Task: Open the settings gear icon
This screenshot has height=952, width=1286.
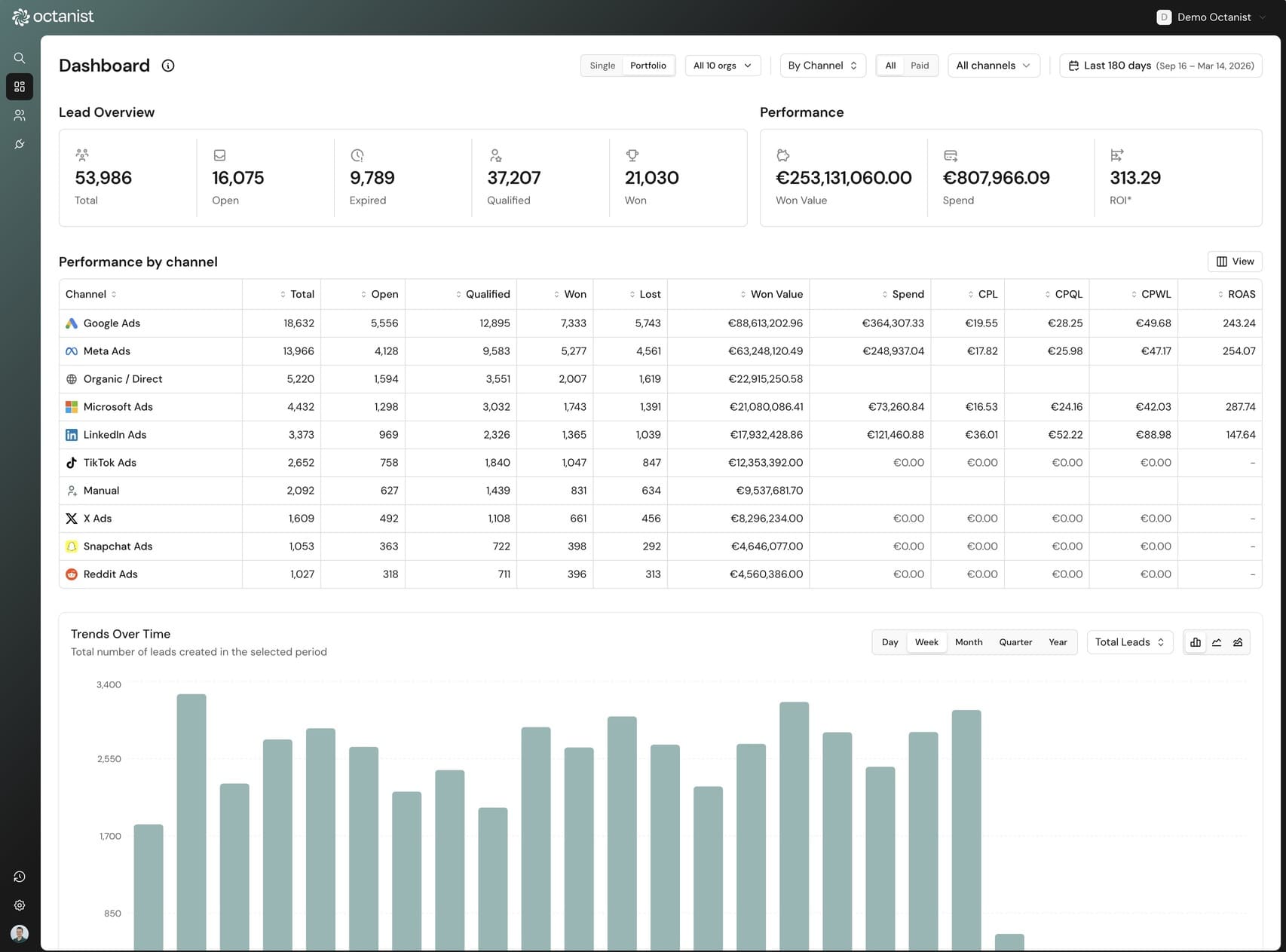Action: (x=20, y=905)
